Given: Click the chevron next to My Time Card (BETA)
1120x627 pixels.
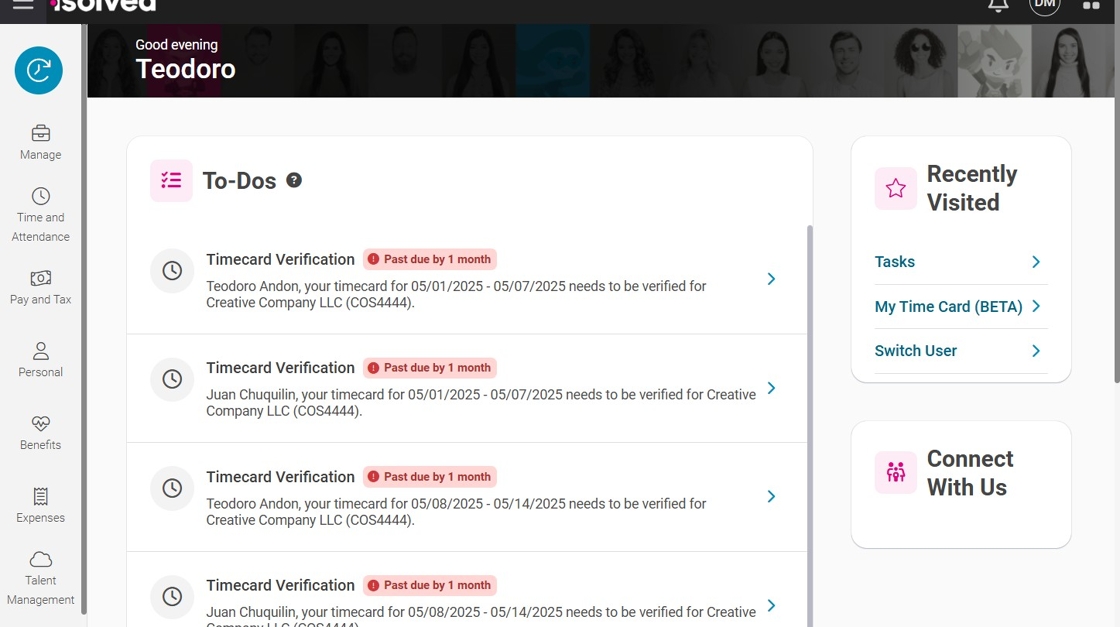Looking at the screenshot, I should [1036, 306].
